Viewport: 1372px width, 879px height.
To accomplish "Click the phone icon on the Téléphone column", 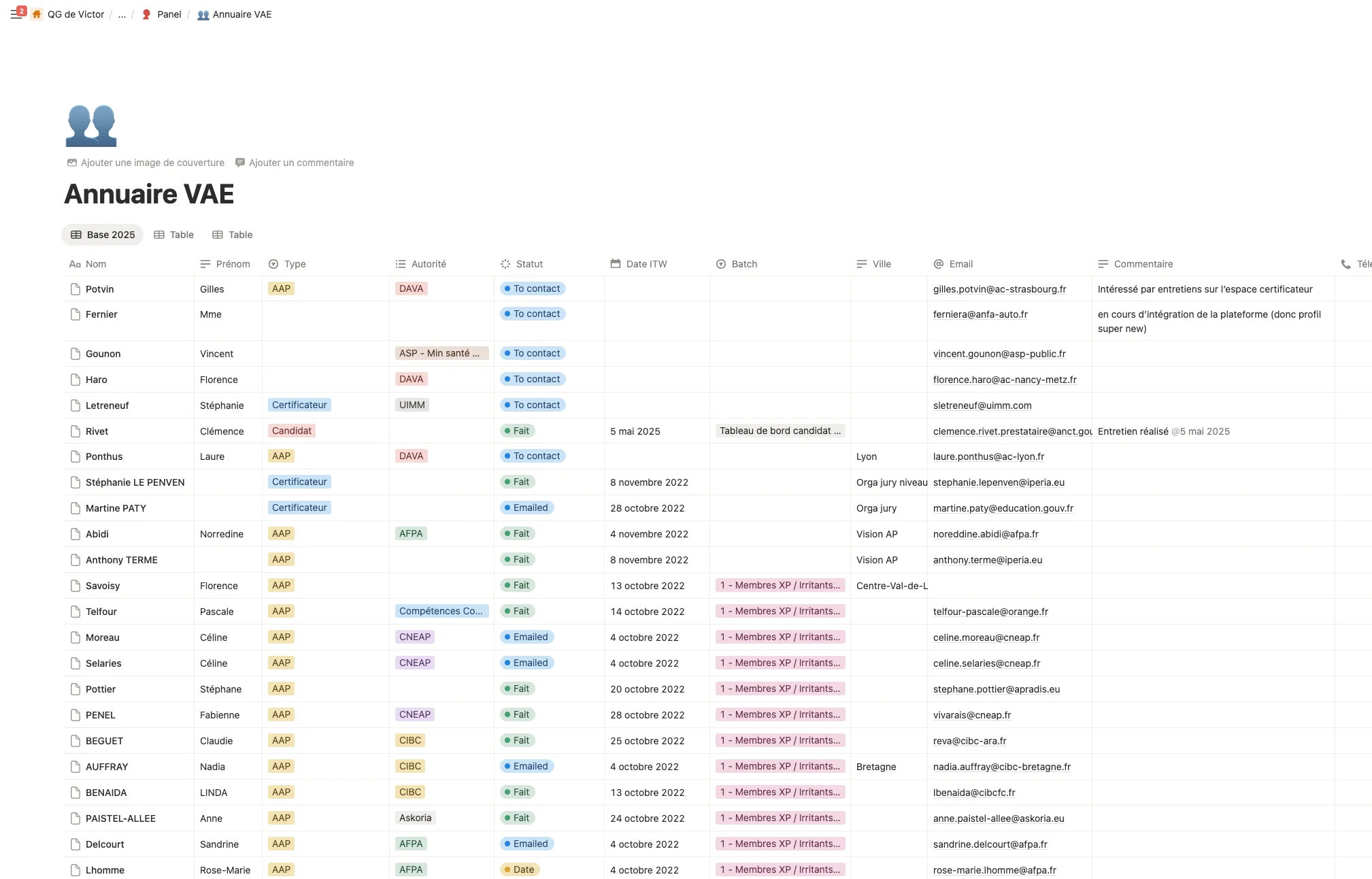I will coord(1345,264).
